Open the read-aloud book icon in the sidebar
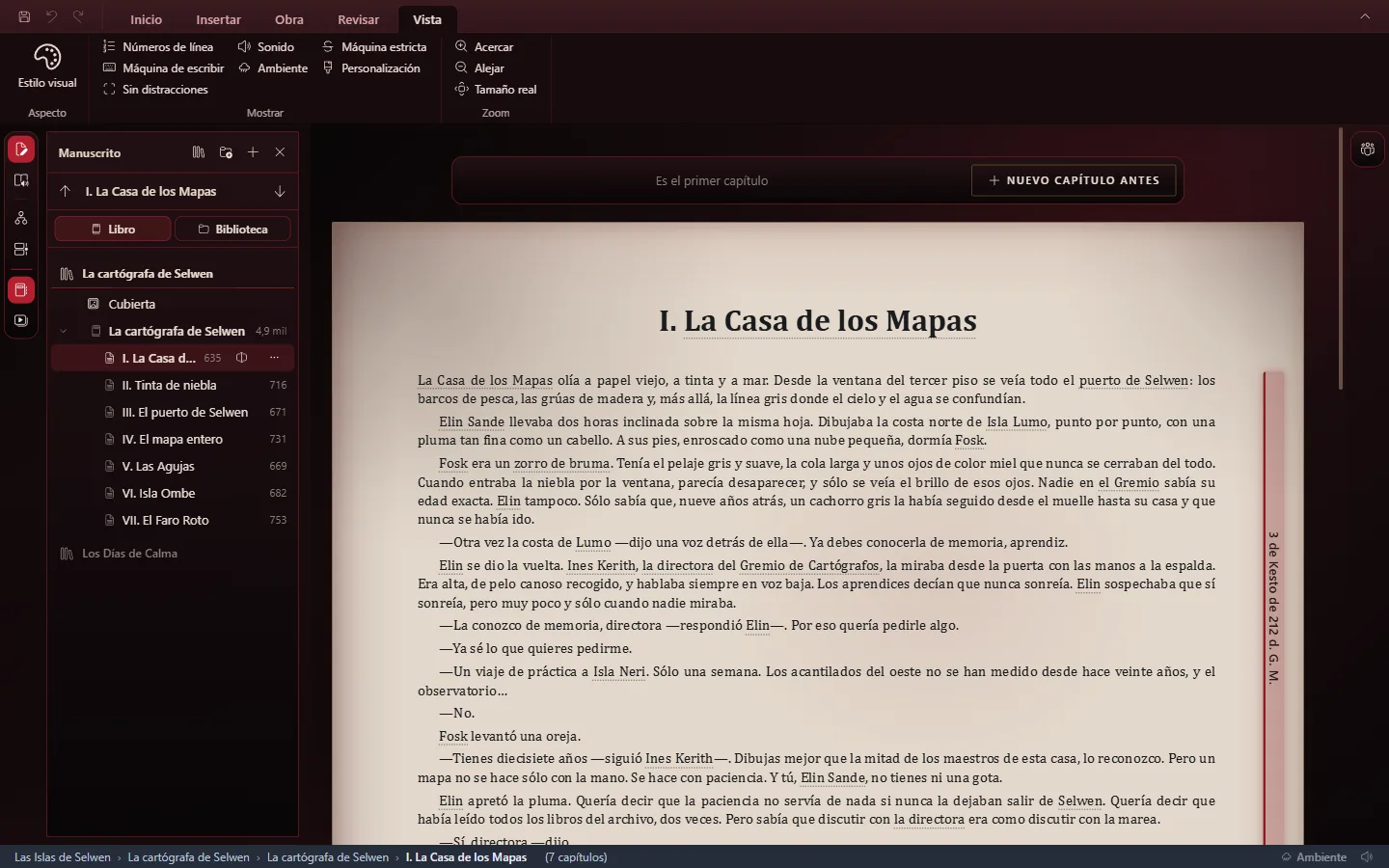 [x=21, y=180]
